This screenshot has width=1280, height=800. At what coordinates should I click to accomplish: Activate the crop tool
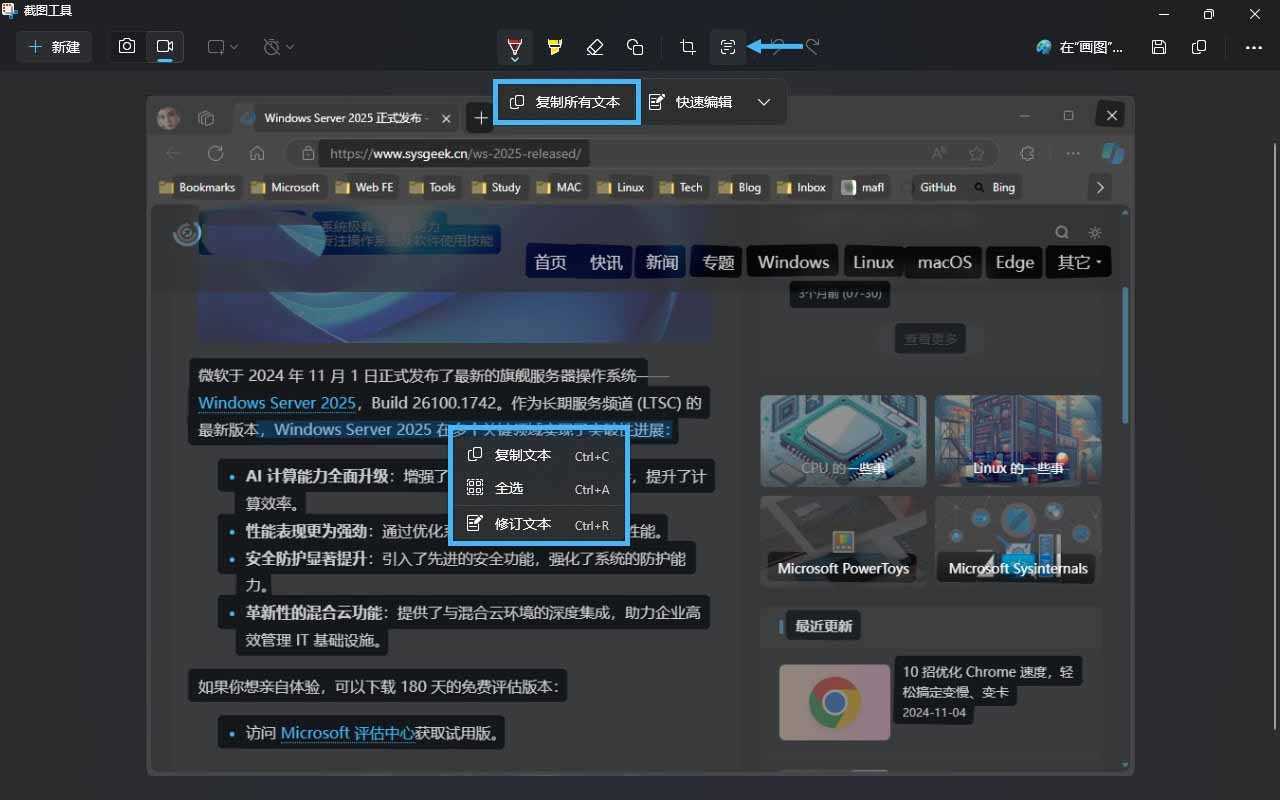(x=687, y=47)
